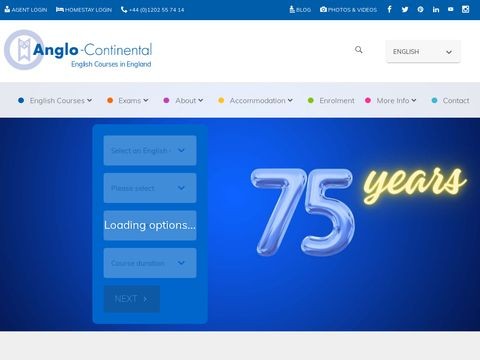Open the YouTube social icon
Screen dimensions: 480x360
pyautogui.click(x=451, y=9)
